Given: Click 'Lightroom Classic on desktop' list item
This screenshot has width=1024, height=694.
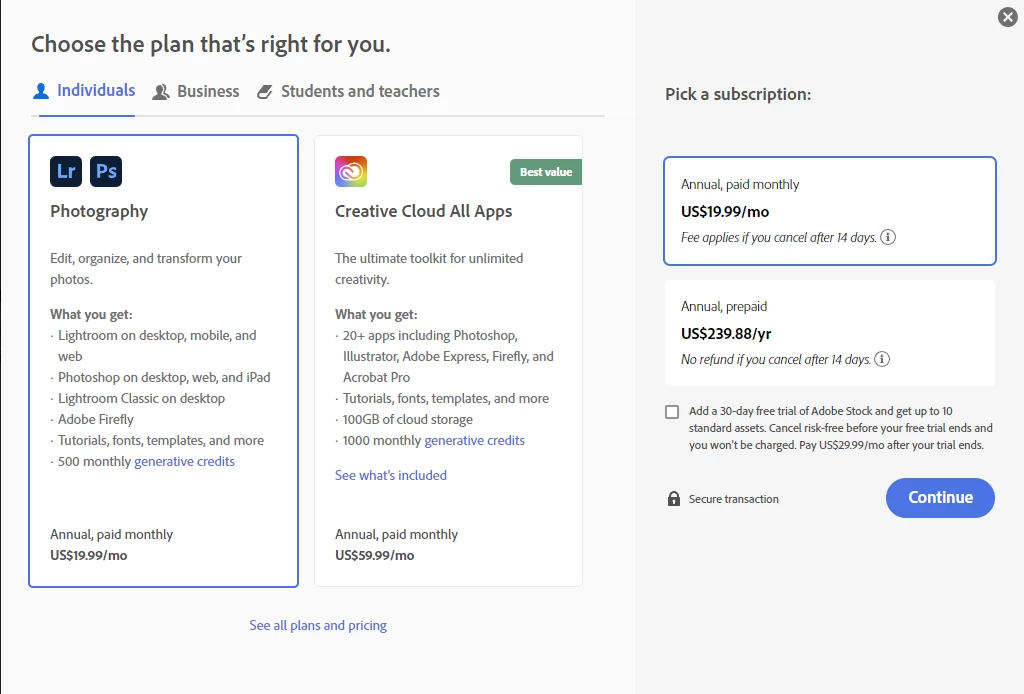Looking at the screenshot, I should click(x=141, y=398).
